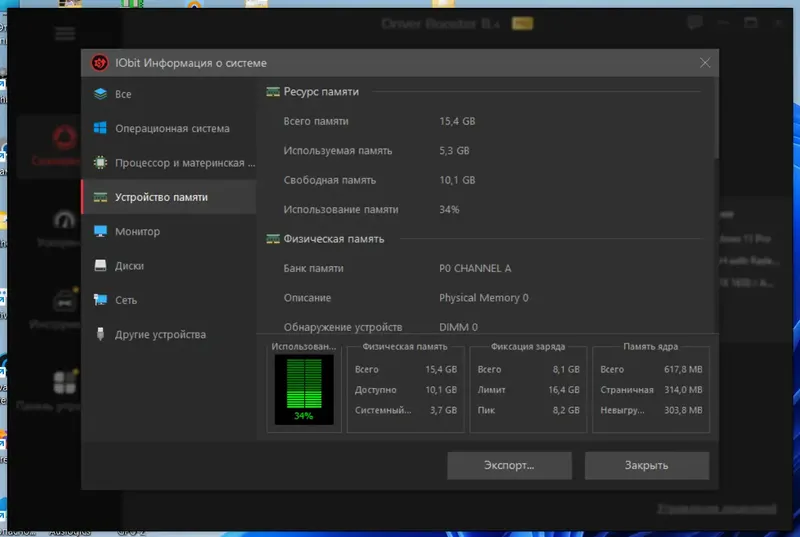
Task: Switch to the Сеть tab
Action: pyautogui.click(x=169, y=300)
